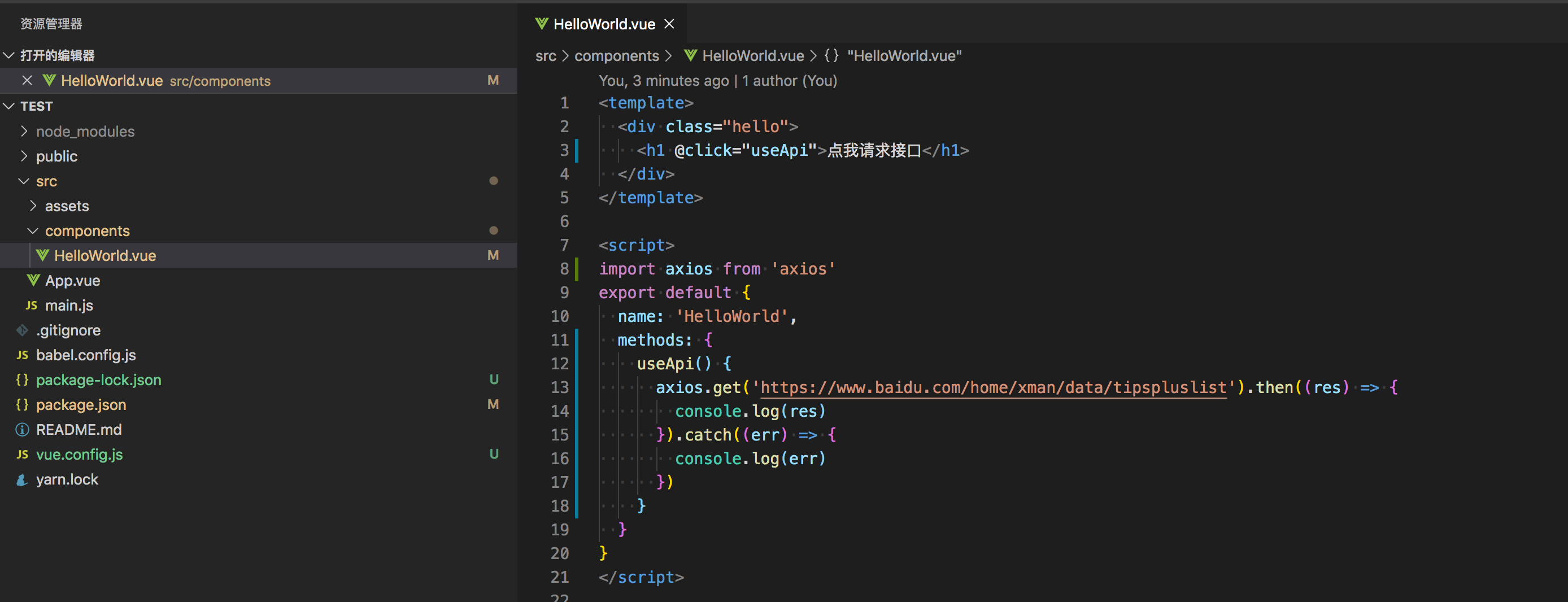Click the yarn icon beside yarn.lock
The width and height of the screenshot is (1568, 602).
pyautogui.click(x=23, y=479)
